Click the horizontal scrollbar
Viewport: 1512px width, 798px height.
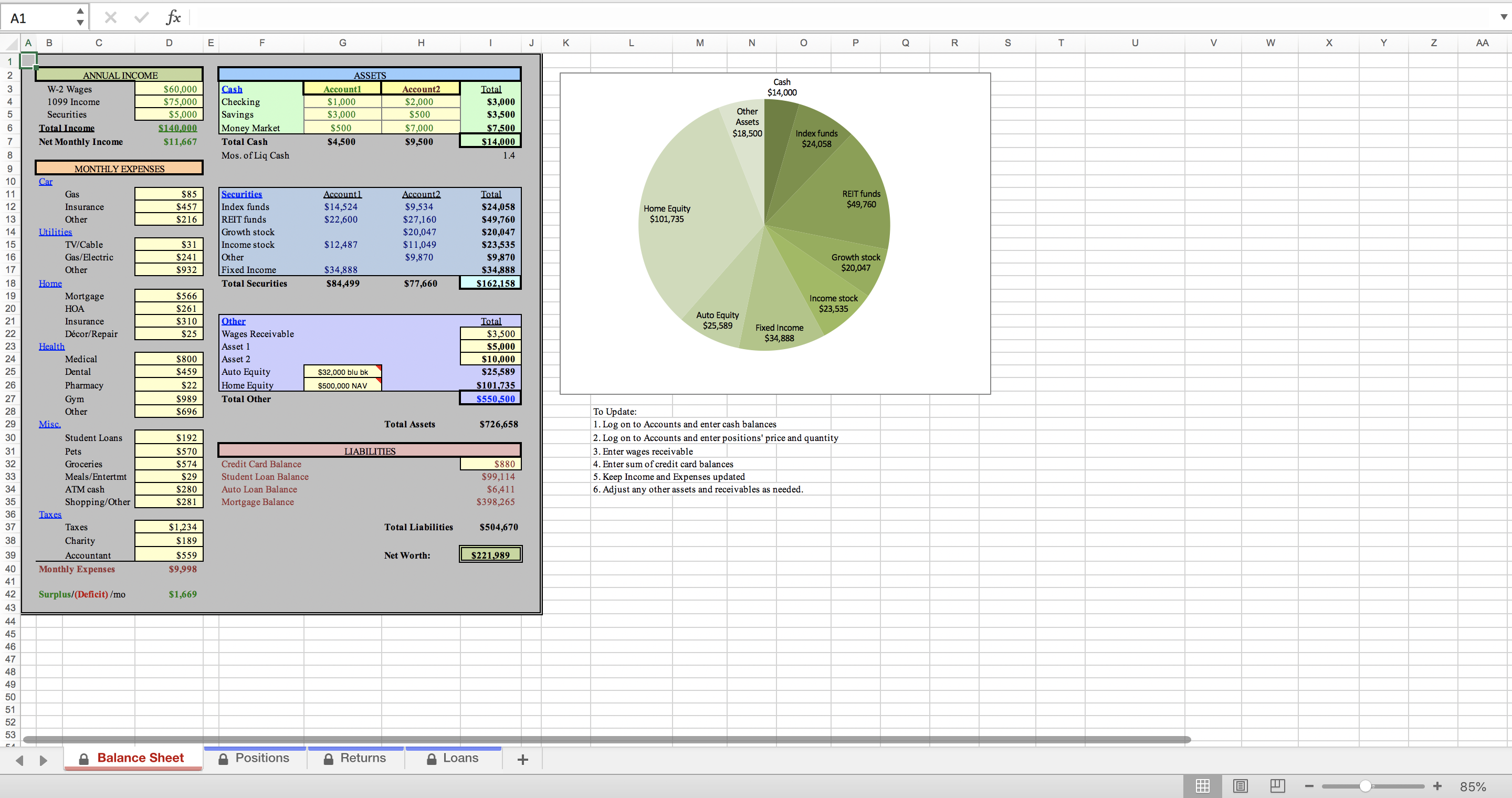click(606, 739)
